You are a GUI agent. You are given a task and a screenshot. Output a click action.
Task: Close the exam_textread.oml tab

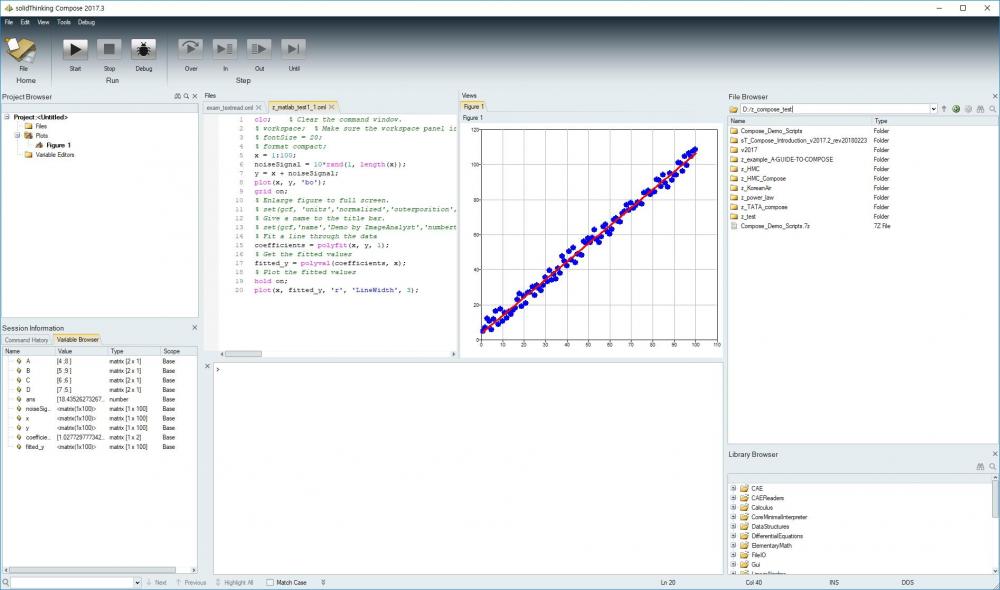point(258,107)
